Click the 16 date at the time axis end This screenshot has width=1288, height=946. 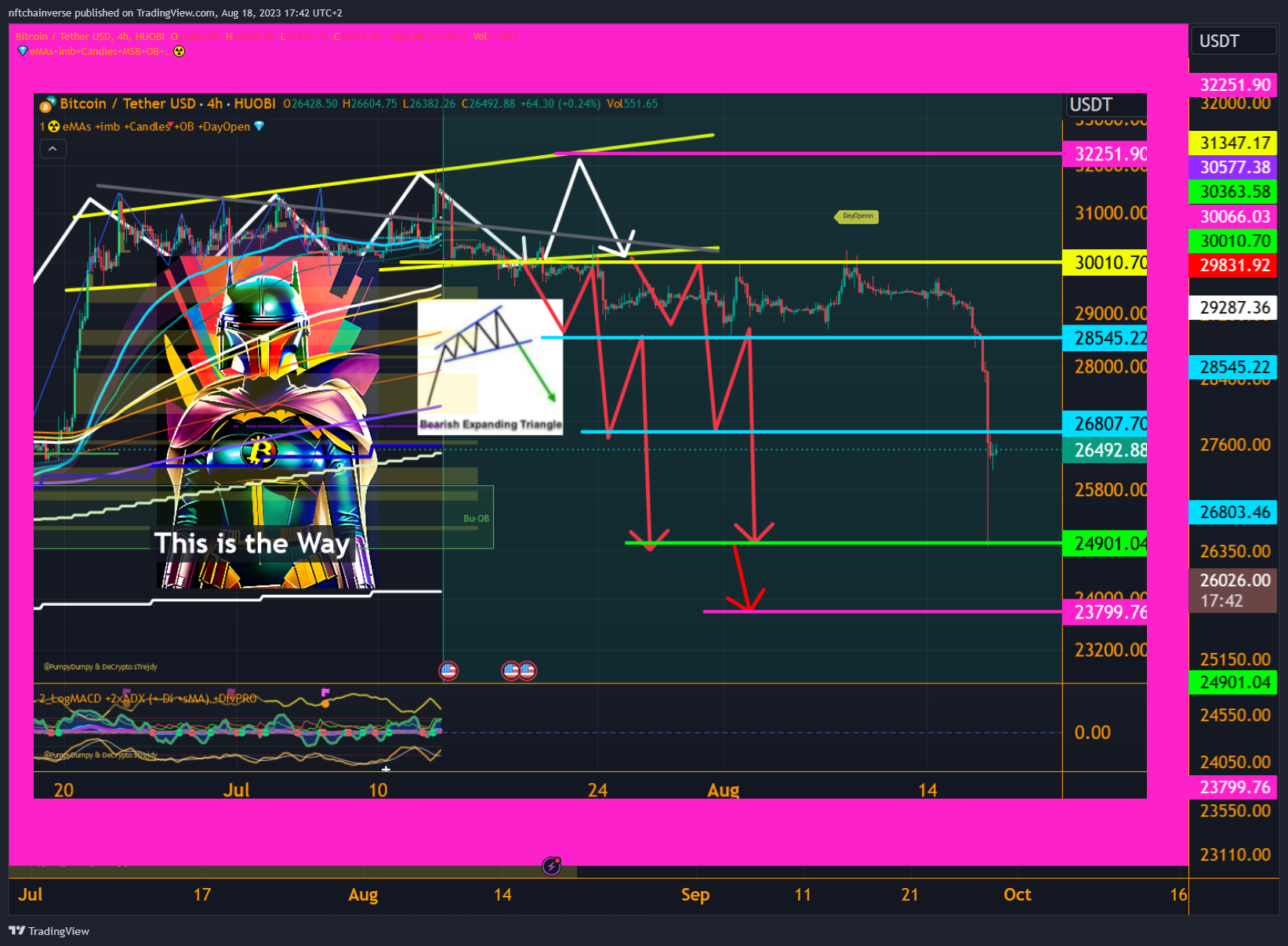[1178, 894]
